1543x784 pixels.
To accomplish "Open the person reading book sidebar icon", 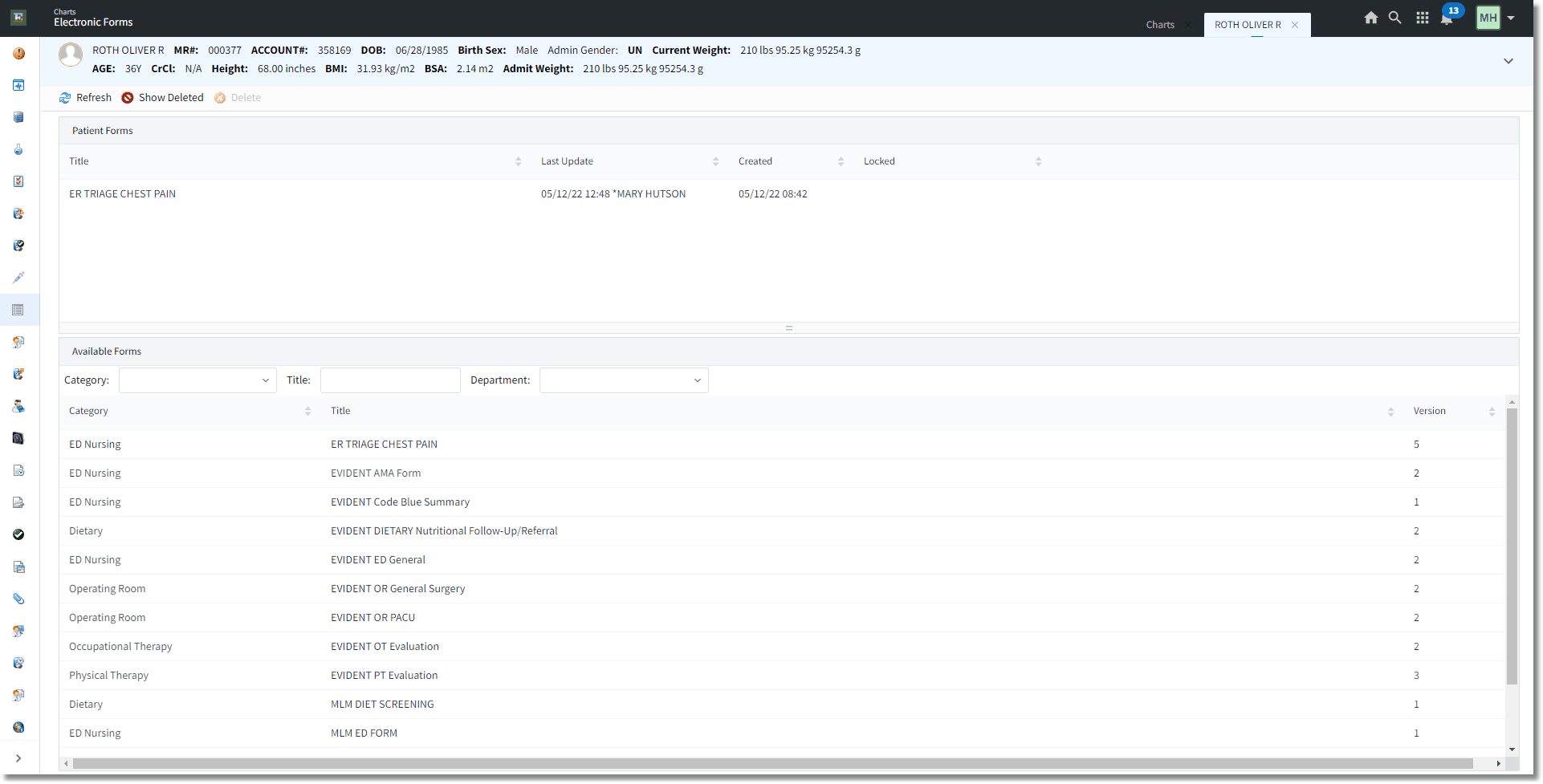I will click(x=18, y=406).
